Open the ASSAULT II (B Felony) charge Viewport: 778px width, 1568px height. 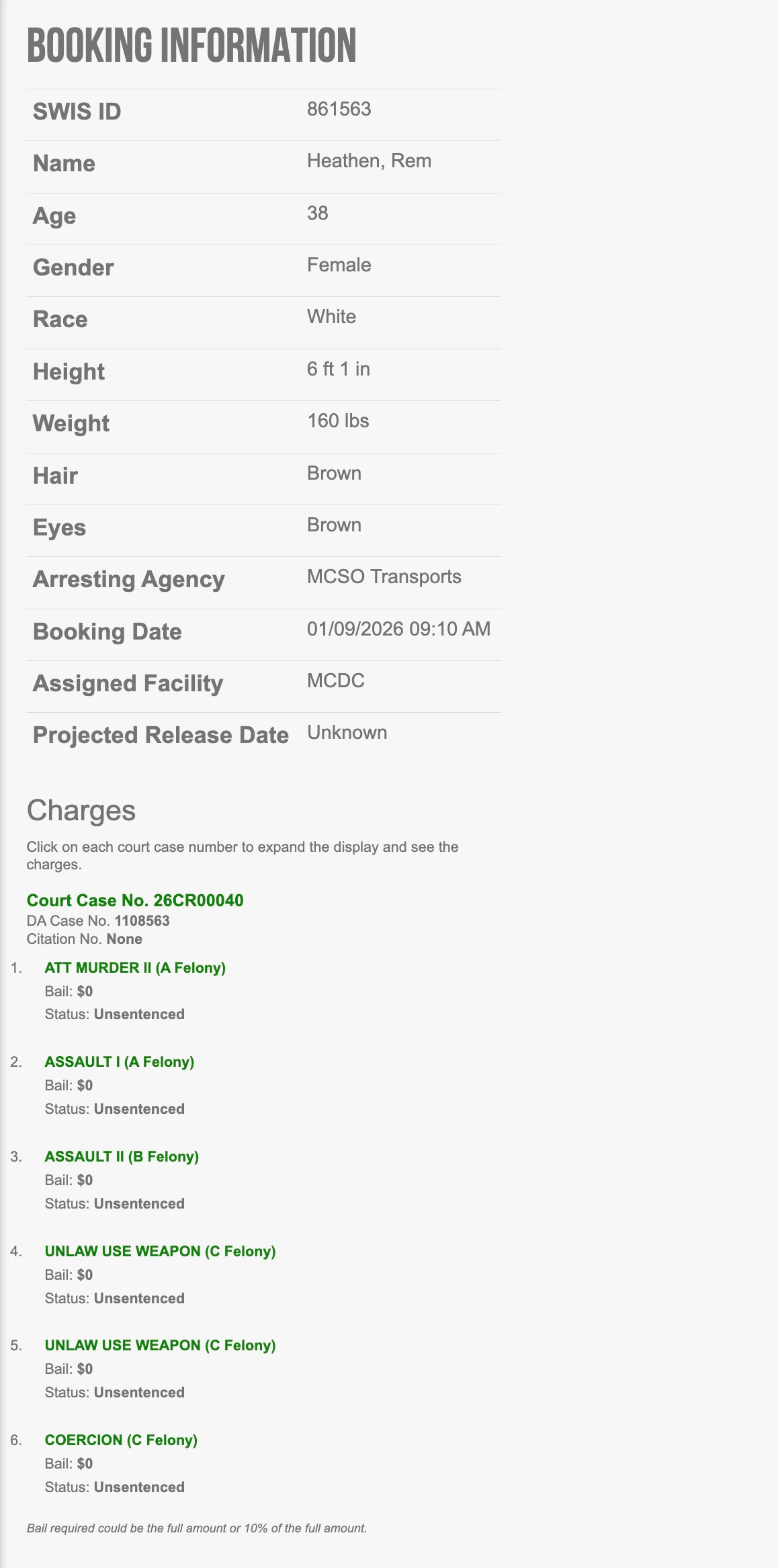(x=122, y=1156)
